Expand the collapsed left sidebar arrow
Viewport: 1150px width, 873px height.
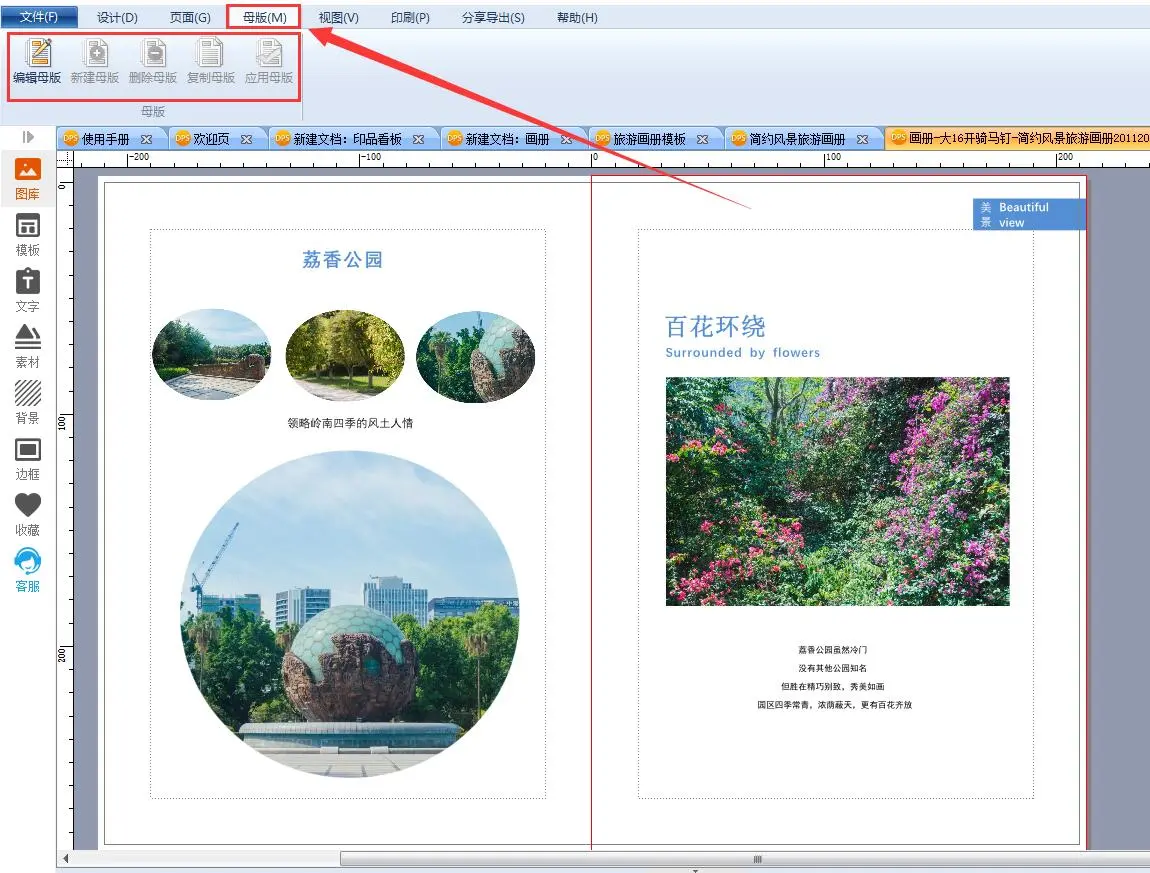[28, 137]
